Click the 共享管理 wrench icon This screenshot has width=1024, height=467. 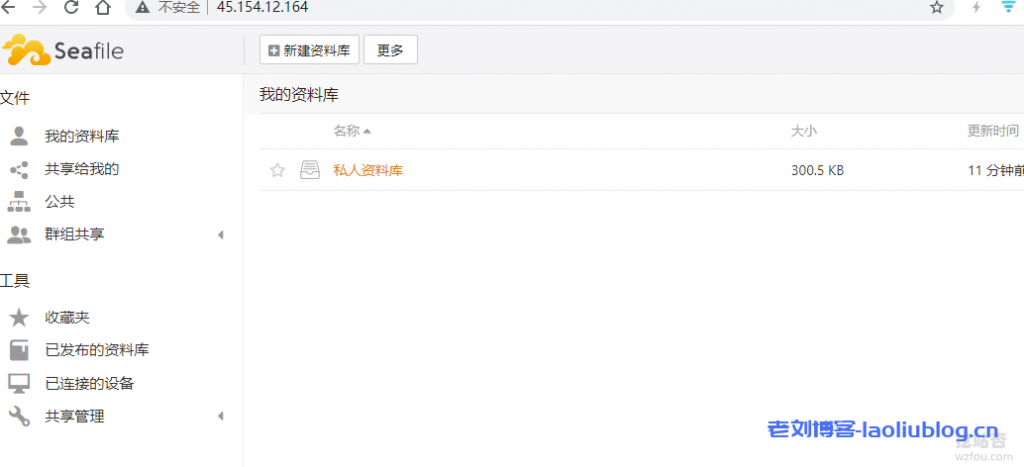pyautogui.click(x=19, y=416)
